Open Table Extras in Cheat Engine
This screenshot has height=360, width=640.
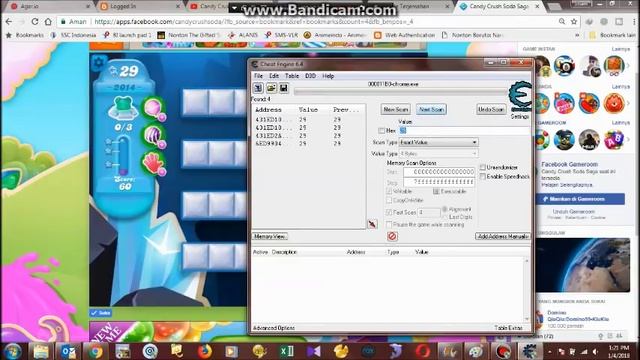(x=508, y=328)
